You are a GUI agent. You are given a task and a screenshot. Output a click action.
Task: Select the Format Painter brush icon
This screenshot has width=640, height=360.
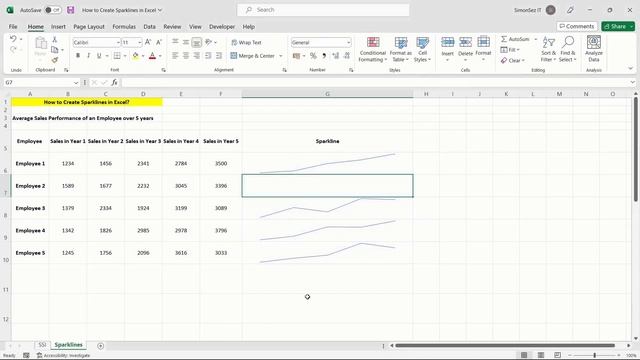pyautogui.click(x=55, y=60)
